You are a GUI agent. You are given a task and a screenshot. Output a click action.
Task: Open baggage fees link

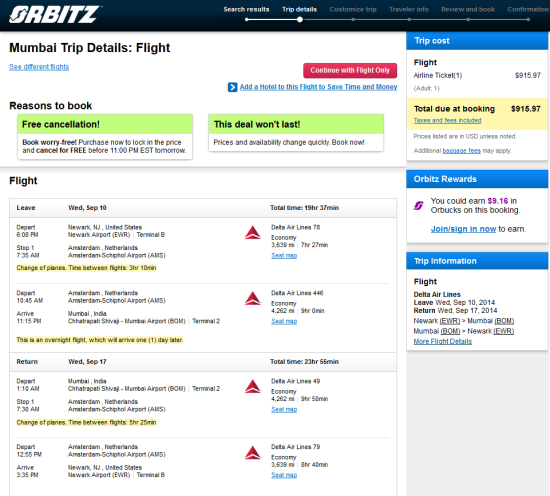point(461,151)
